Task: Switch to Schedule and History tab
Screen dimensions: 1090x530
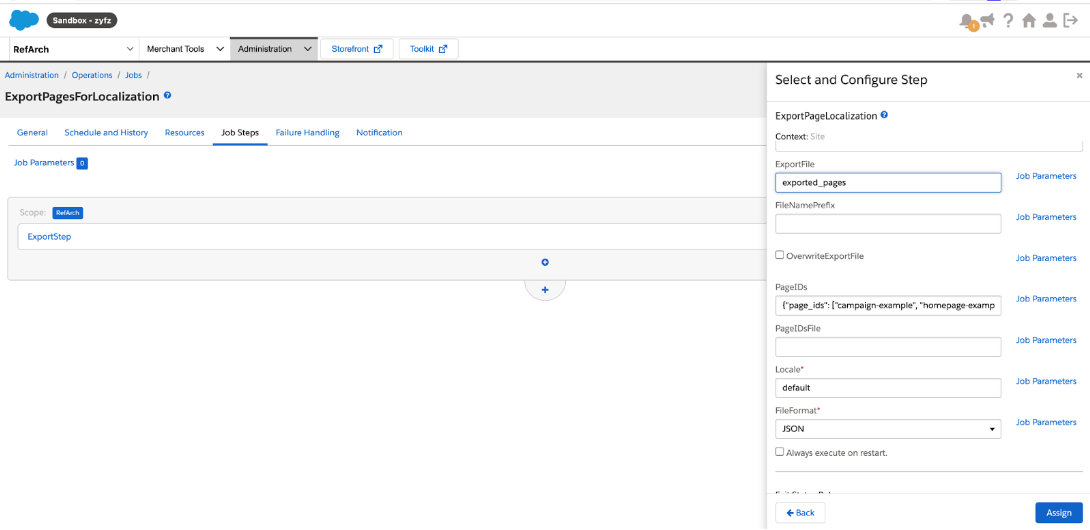Action: click(x=106, y=132)
